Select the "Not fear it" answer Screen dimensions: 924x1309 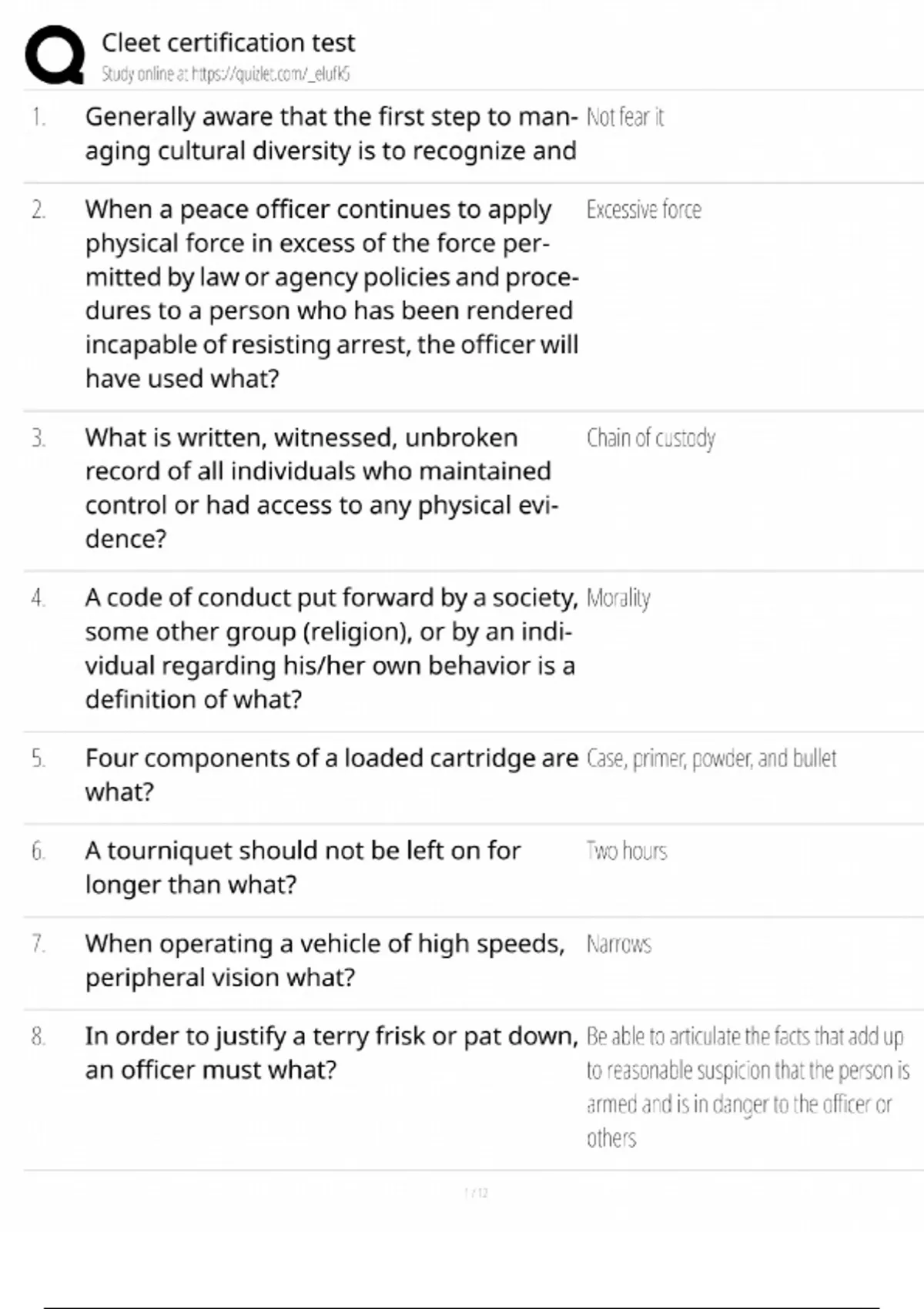click(624, 117)
